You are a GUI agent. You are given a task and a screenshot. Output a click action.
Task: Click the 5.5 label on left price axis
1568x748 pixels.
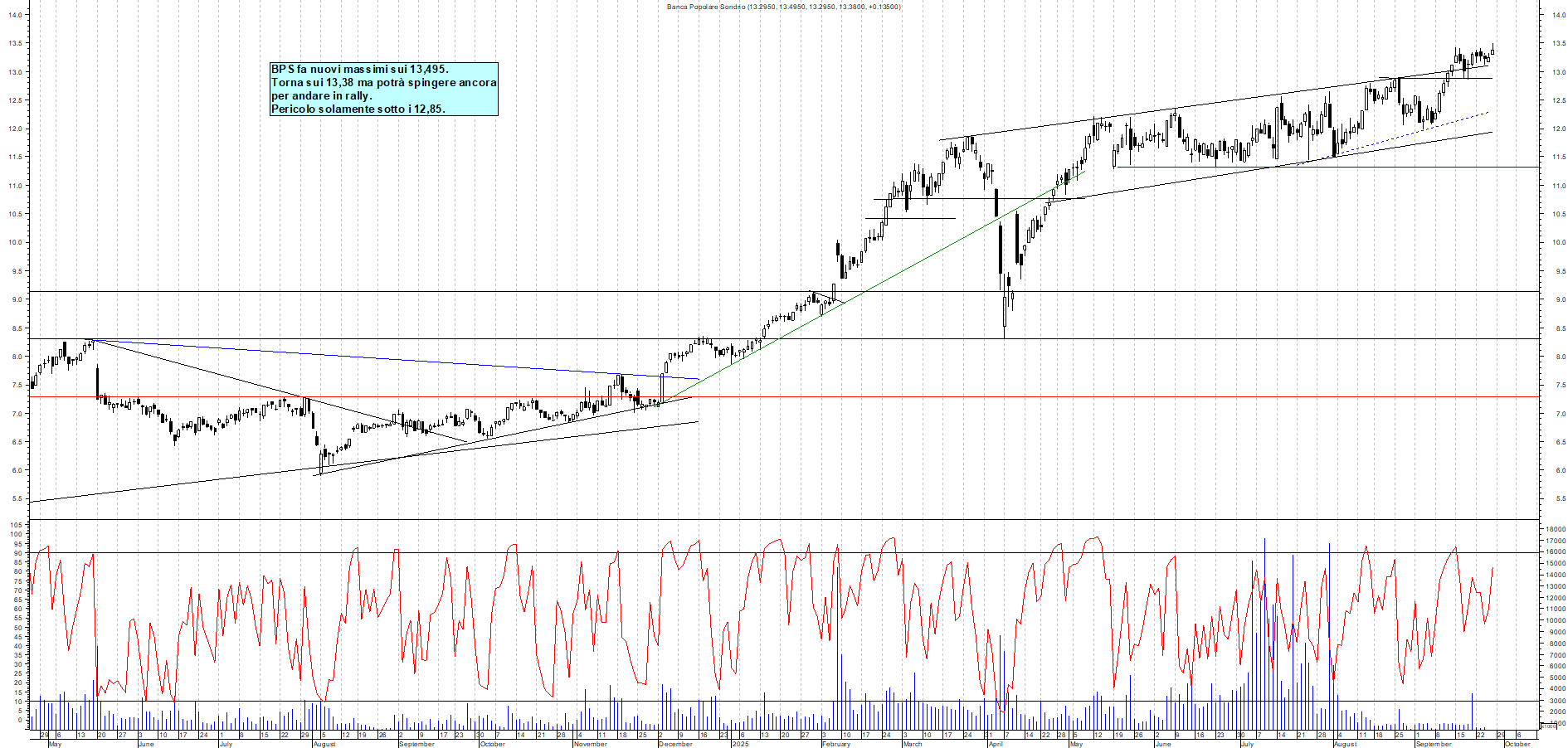coord(17,499)
